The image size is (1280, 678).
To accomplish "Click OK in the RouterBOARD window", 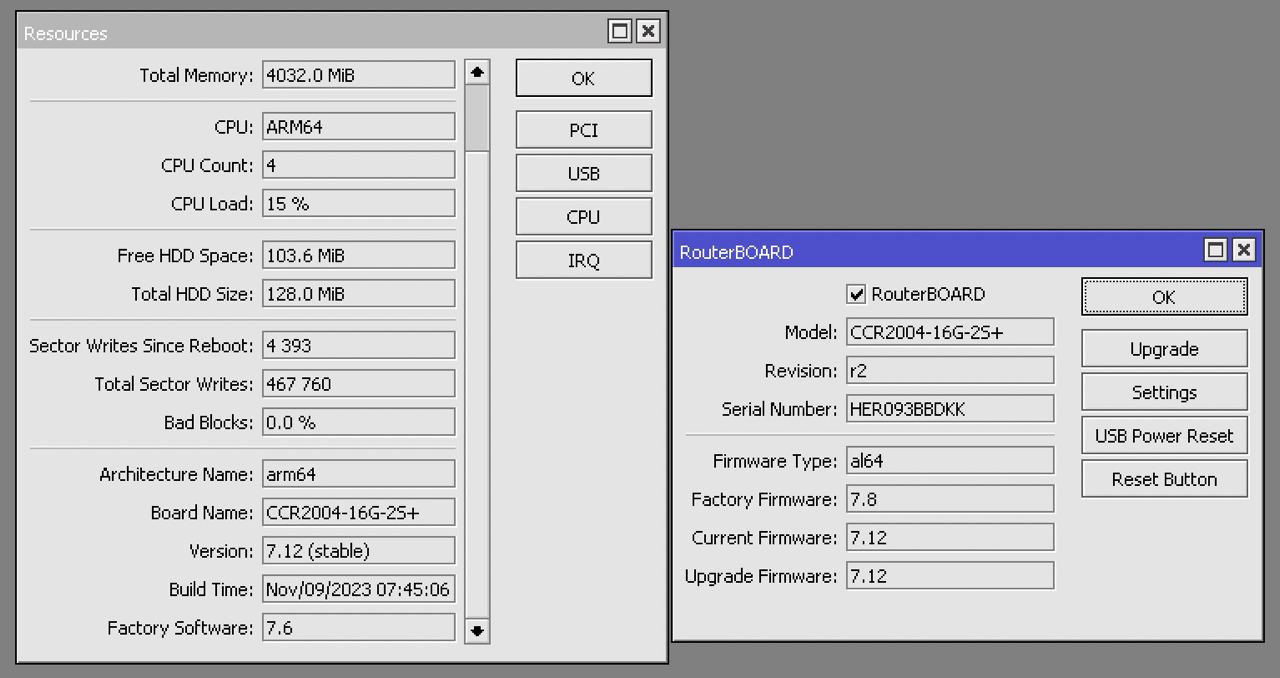I will click(1164, 297).
